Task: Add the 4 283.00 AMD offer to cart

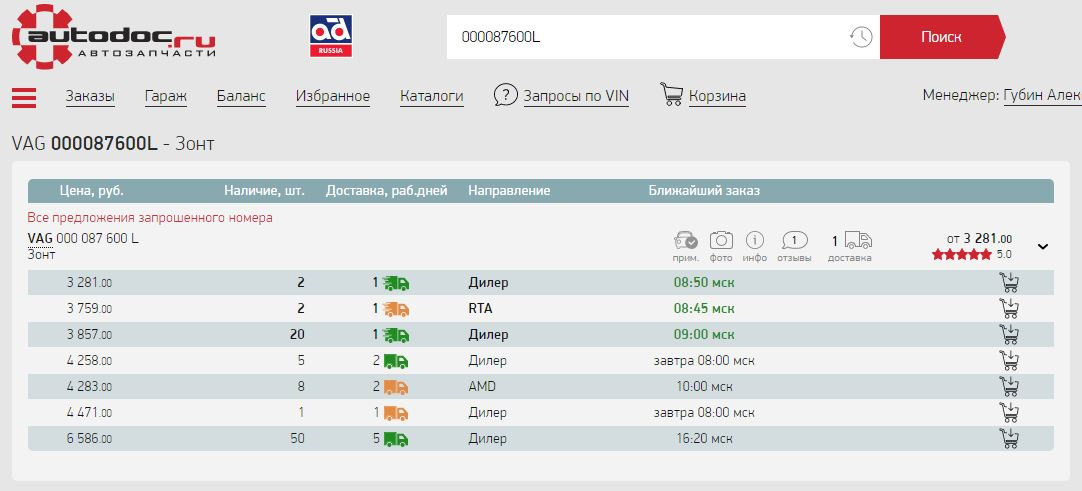Action: click(x=1009, y=387)
